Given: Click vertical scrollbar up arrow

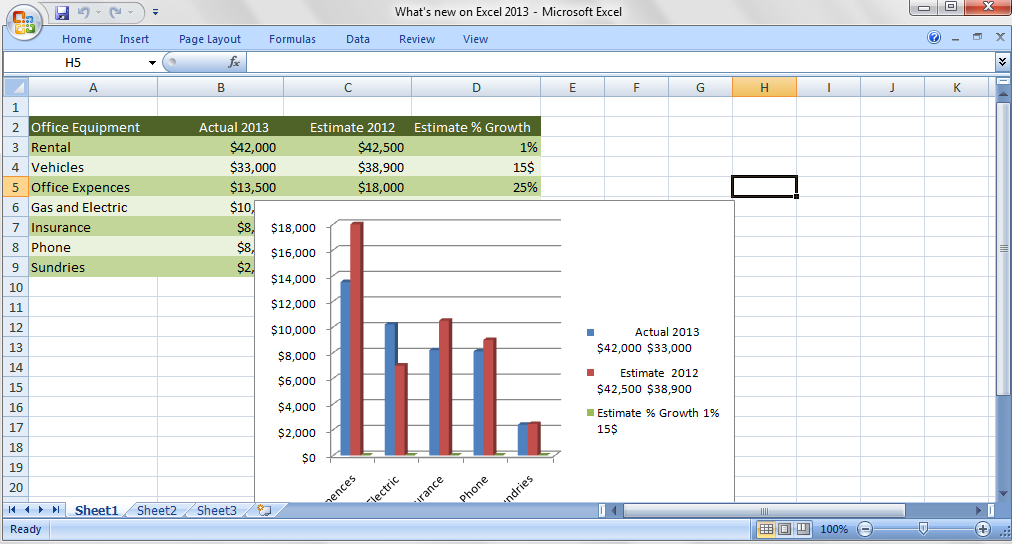Looking at the screenshot, I should point(1003,93).
